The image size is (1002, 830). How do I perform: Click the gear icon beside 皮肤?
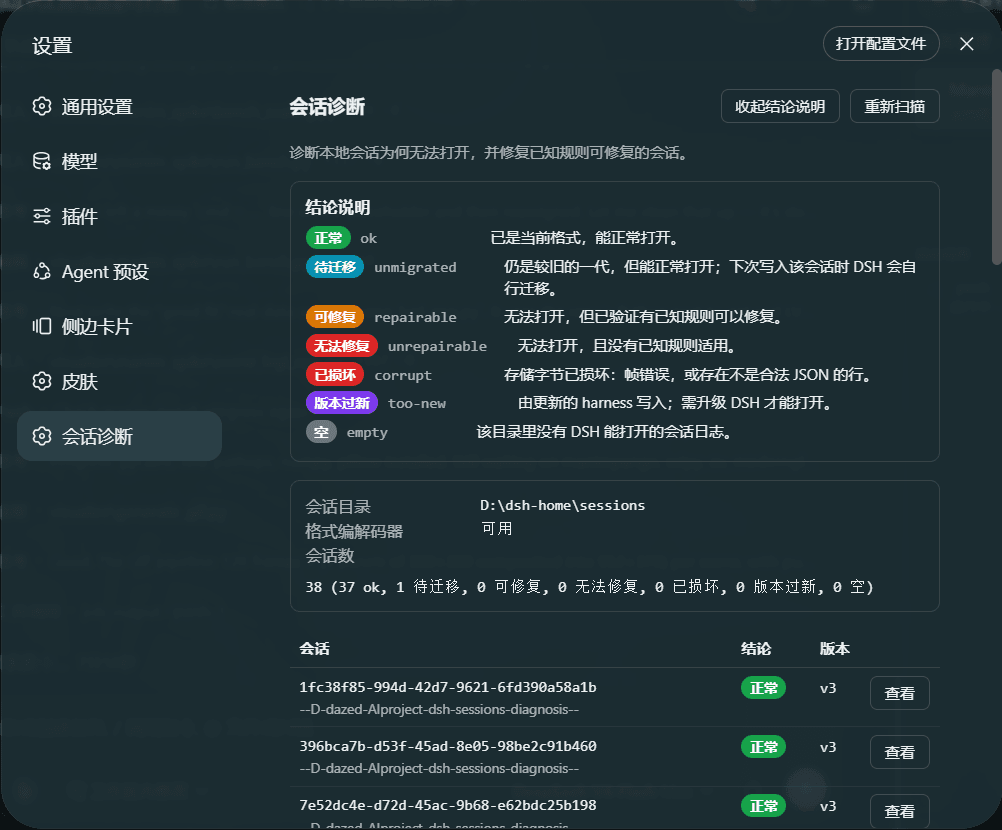tap(42, 381)
